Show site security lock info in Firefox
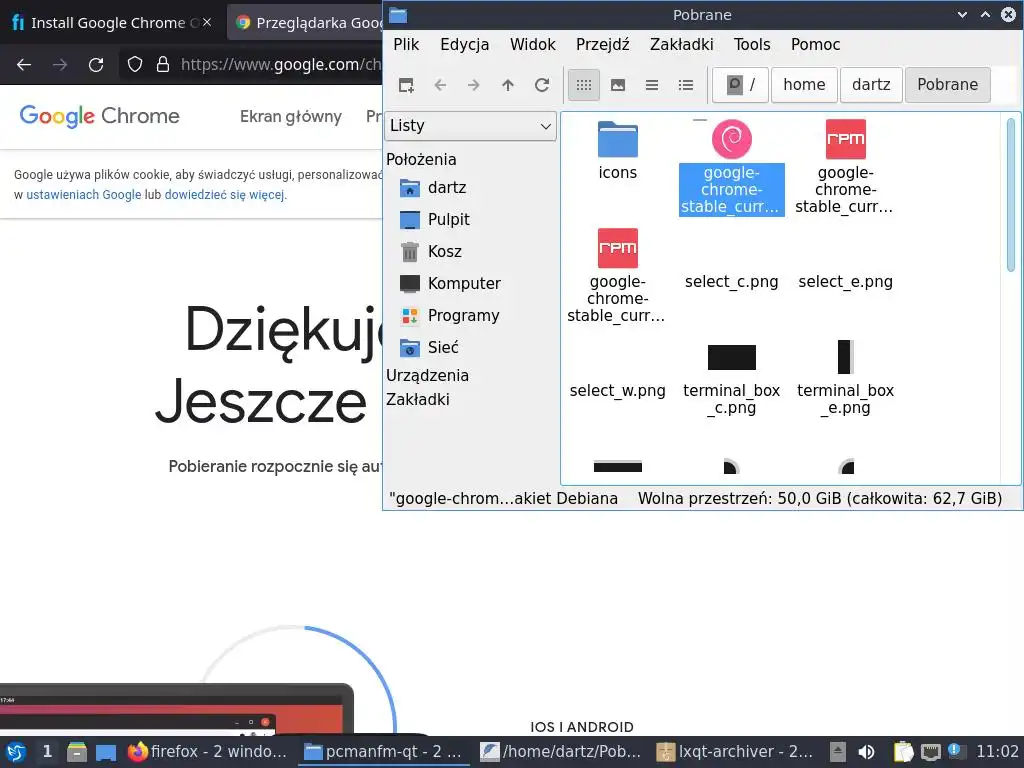Viewport: 1024px width, 768px height. point(163,65)
